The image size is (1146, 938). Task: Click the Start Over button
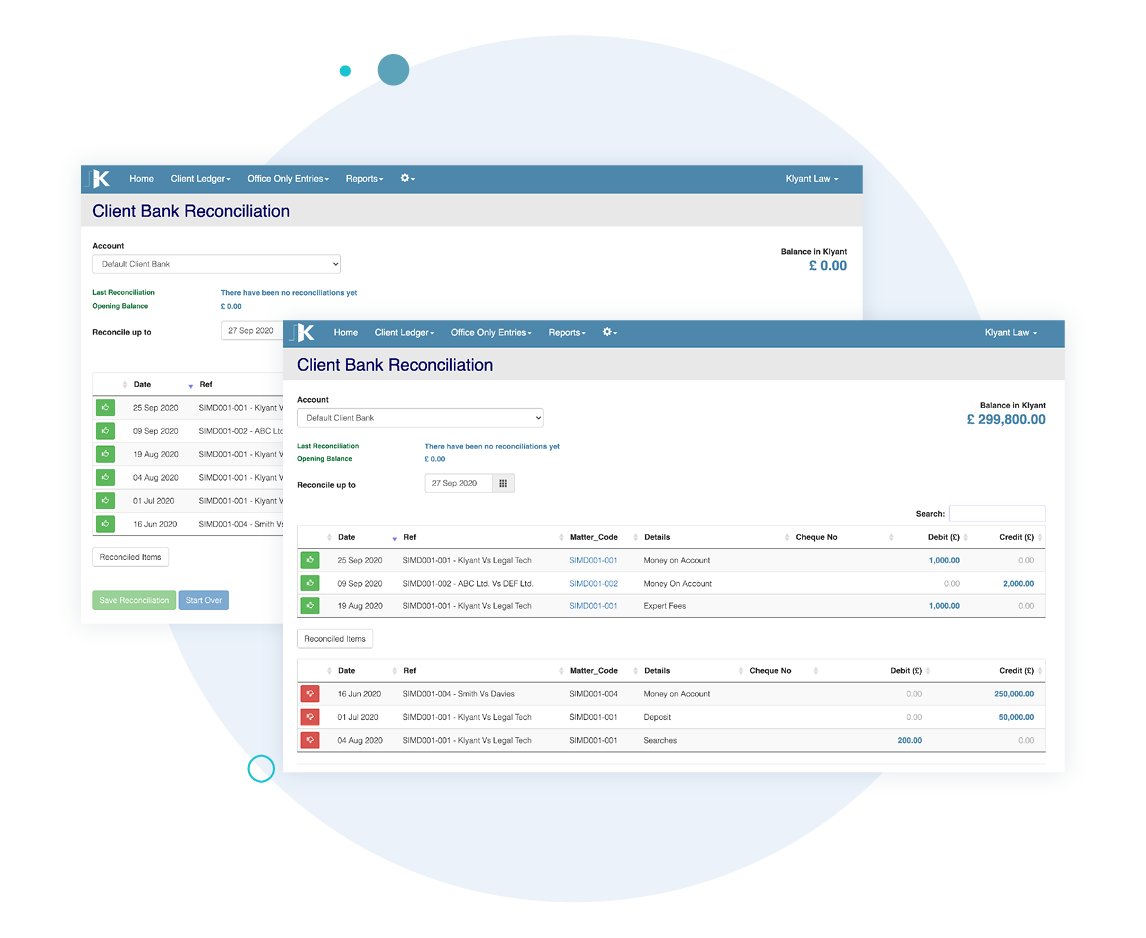point(204,600)
